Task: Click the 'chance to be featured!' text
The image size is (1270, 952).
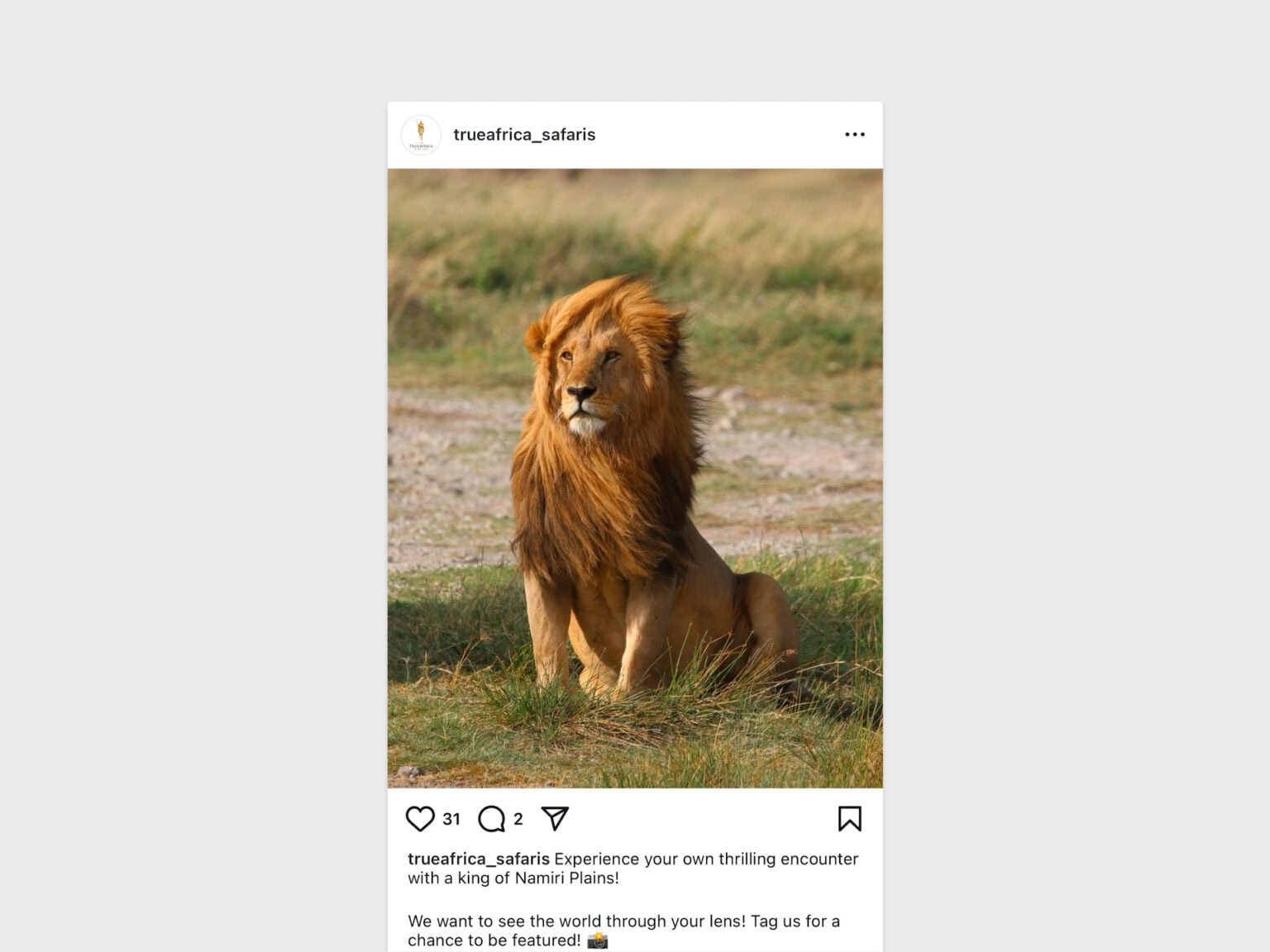Action: coord(494,940)
